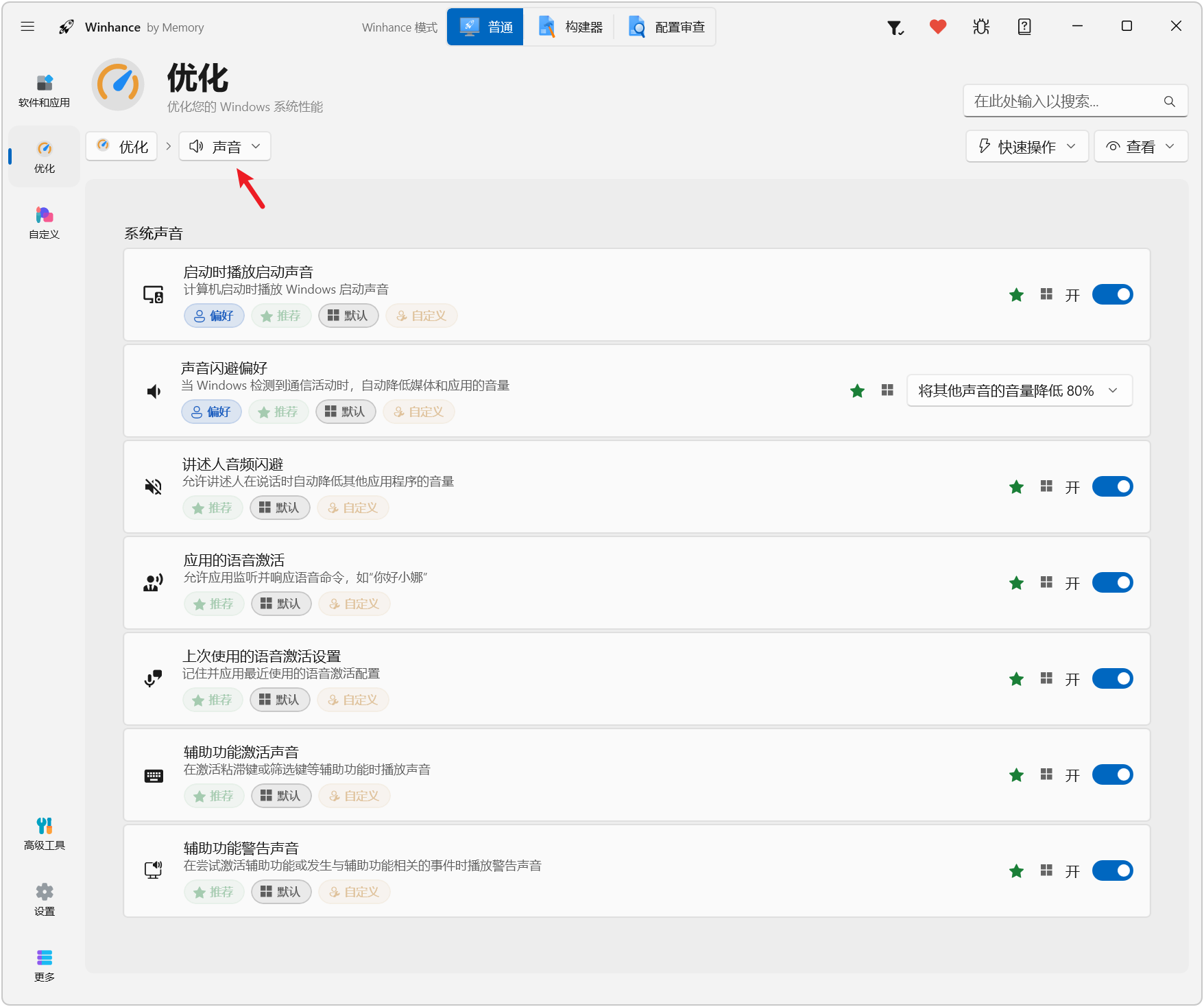Toggle 应用的语音激活 switch
Image resolution: width=1204 pixels, height=1007 pixels.
(x=1112, y=583)
